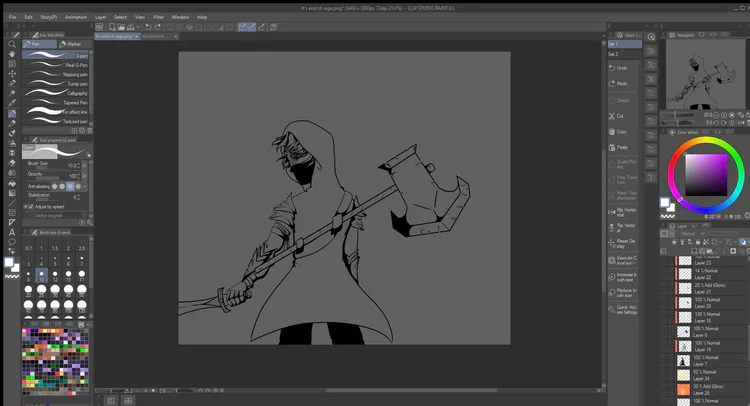Image resolution: width=750 pixels, height=406 pixels.
Task: Open CLIP STUDIO launcher icon in toolbar
Action: (x=99, y=27)
